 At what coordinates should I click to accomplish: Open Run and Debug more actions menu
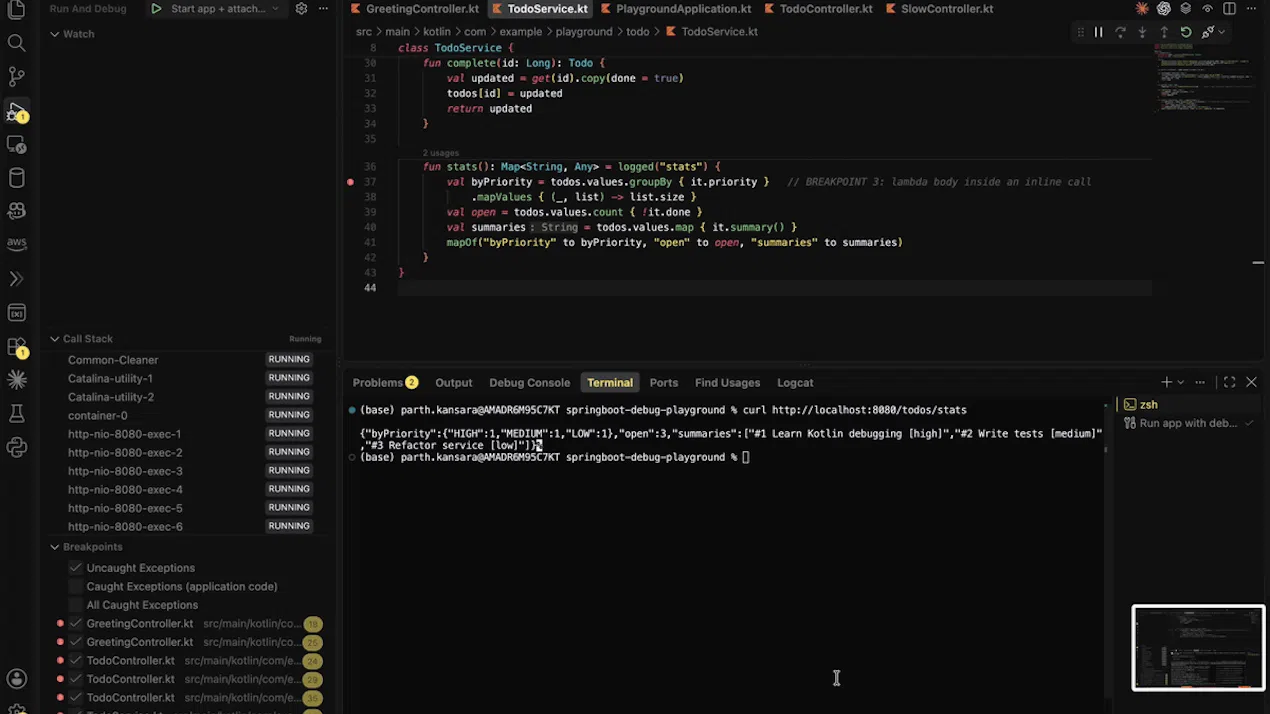323,9
